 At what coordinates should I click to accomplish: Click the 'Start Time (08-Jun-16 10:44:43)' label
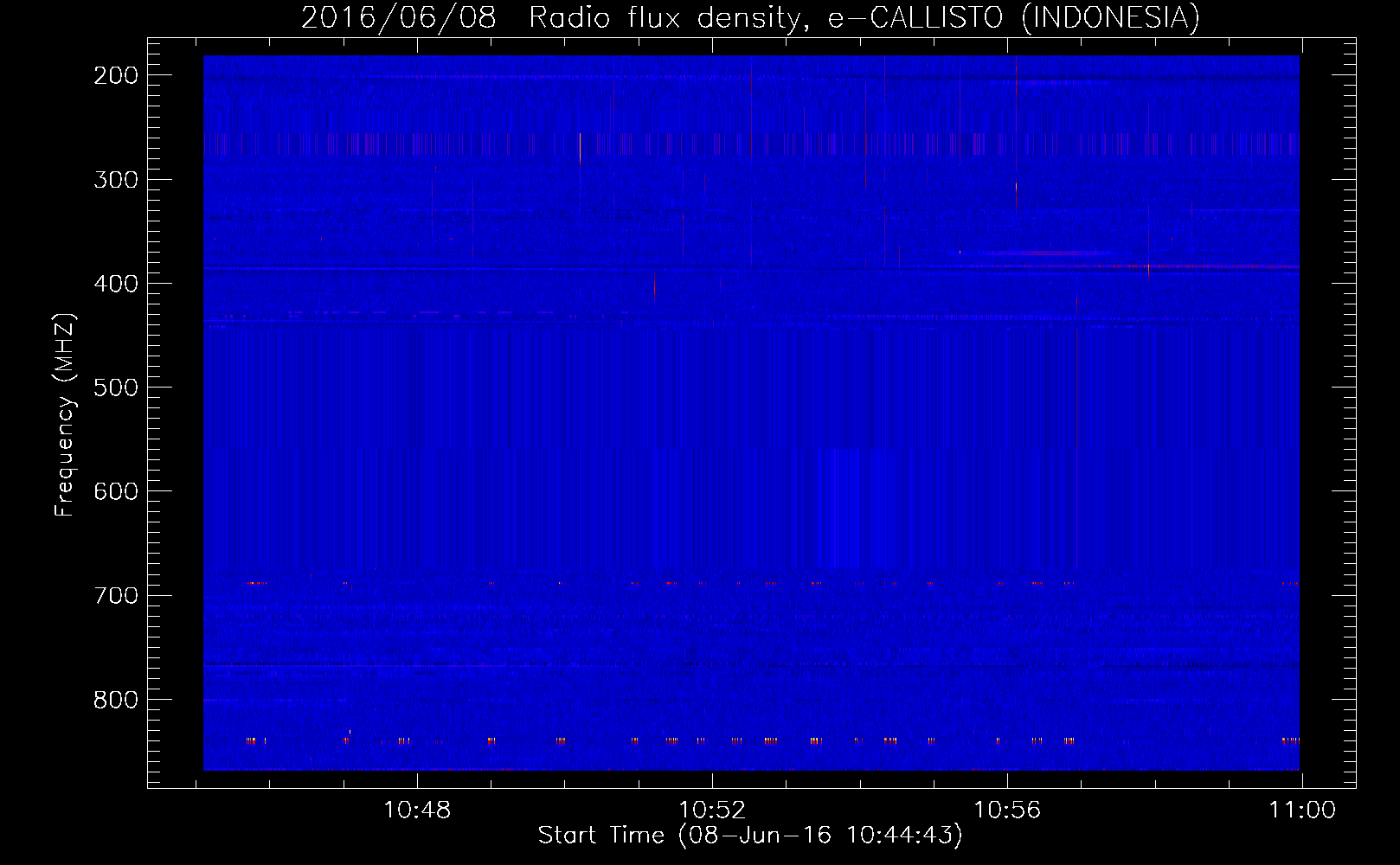click(x=750, y=836)
